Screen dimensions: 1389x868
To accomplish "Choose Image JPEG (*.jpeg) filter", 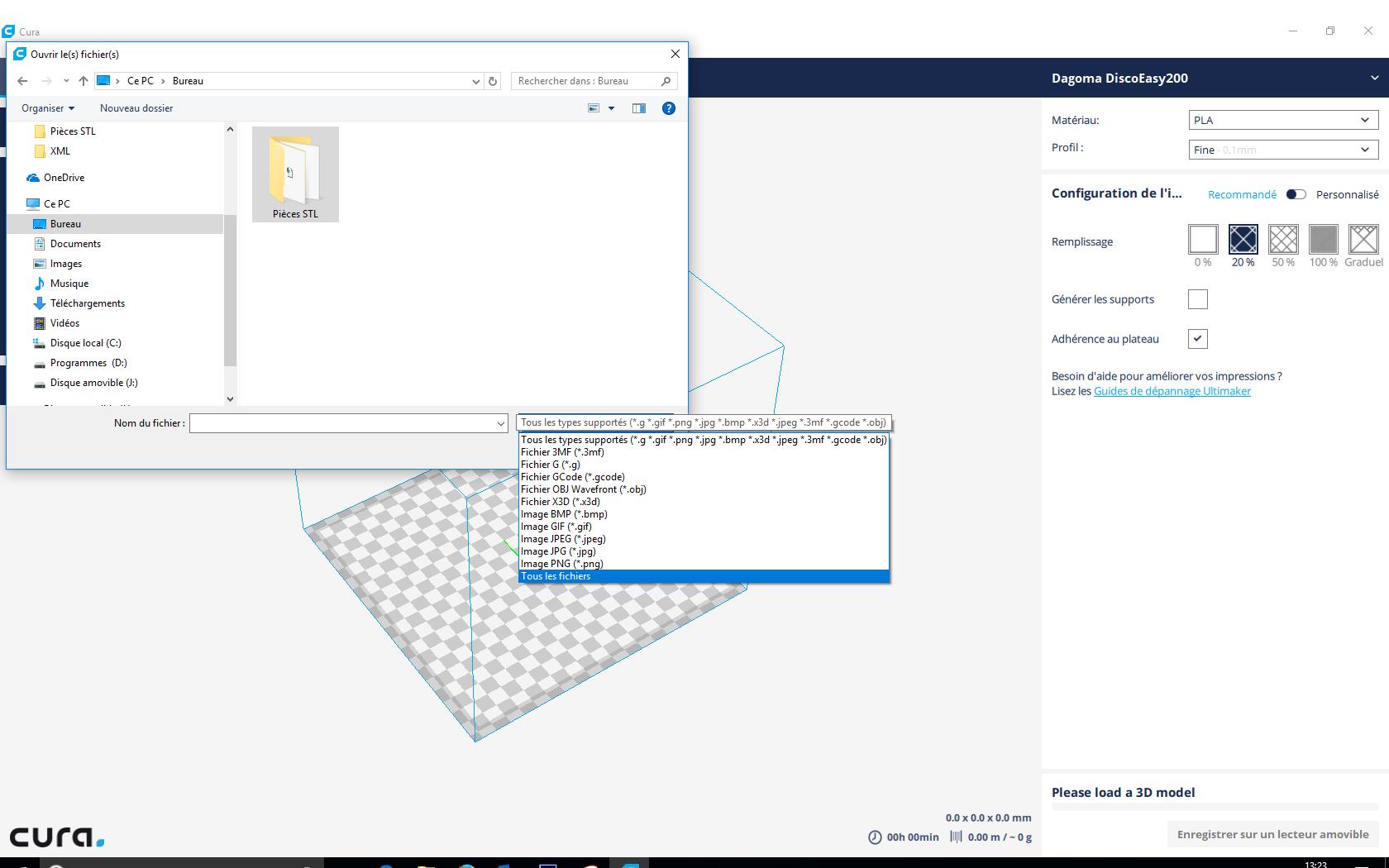I will pos(704,539).
